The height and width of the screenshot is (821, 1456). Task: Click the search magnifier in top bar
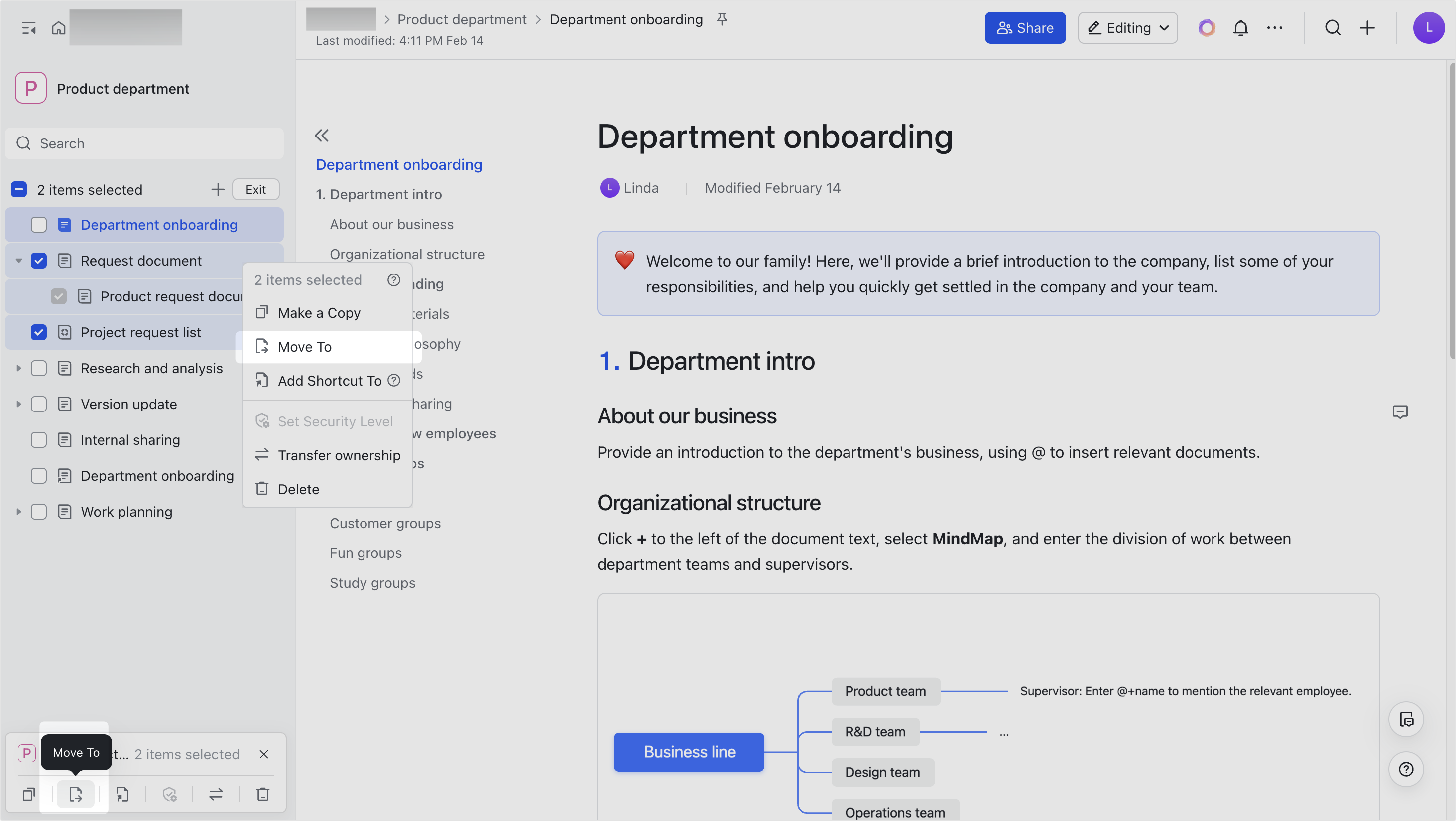coord(1334,28)
